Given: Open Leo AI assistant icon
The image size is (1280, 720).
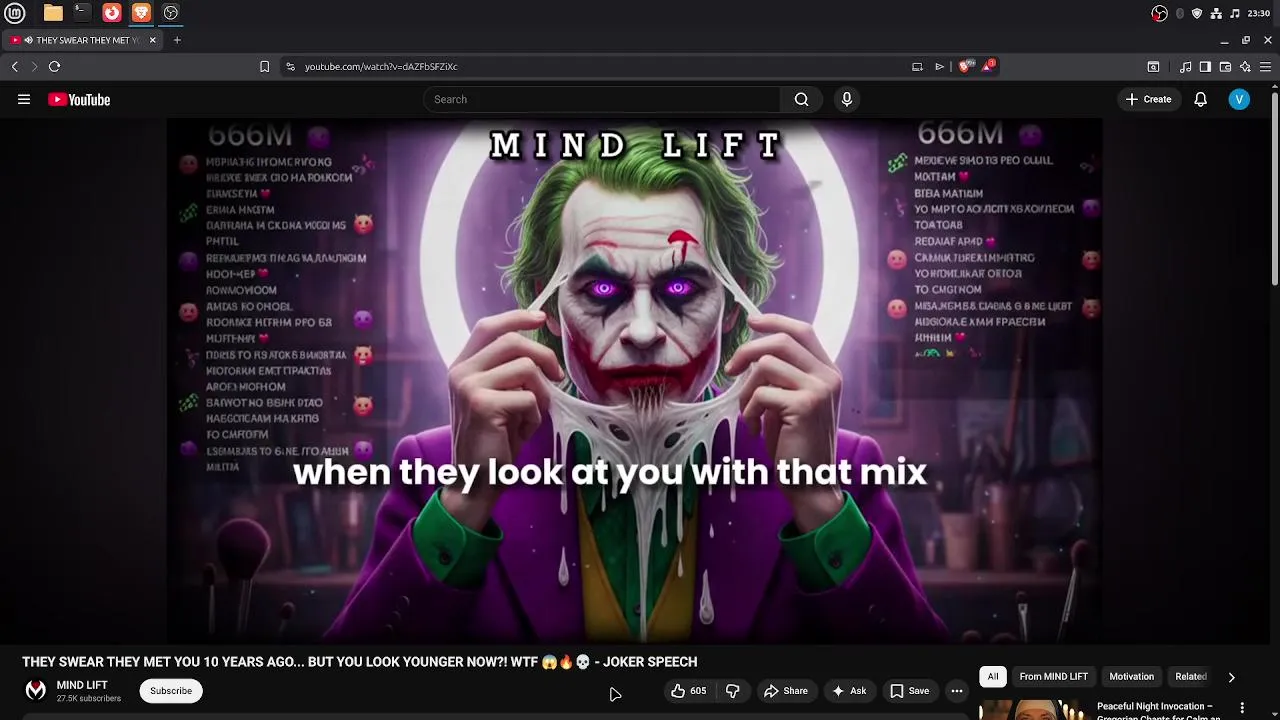Looking at the screenshot, I should [1245, 66].
